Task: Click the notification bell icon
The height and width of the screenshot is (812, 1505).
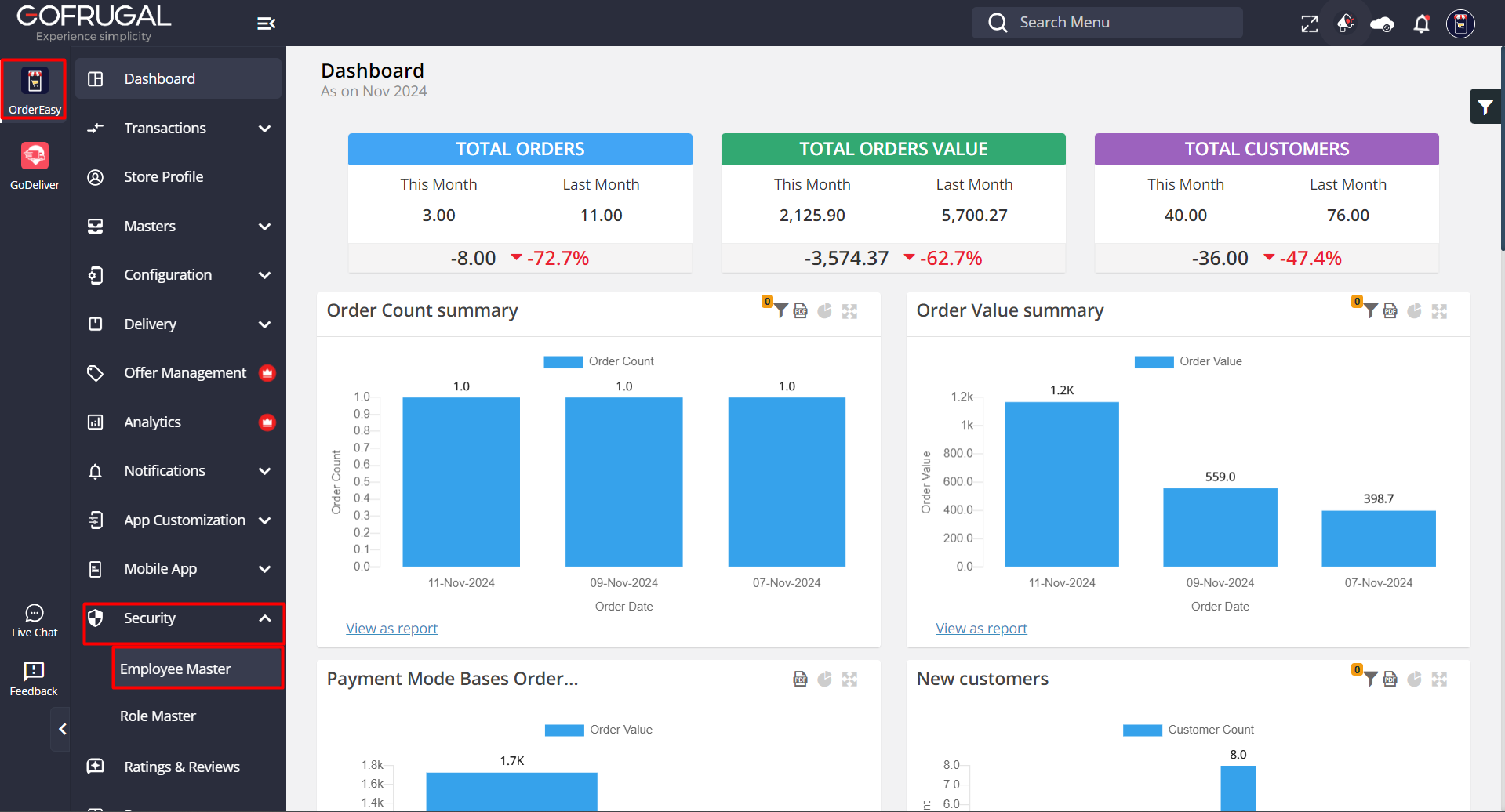Action: point(1421,24)
